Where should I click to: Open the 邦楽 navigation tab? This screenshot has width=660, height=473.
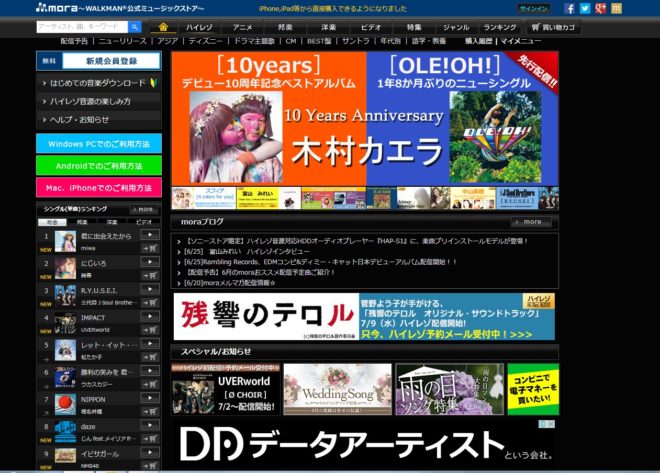click(x=285, y=27)
